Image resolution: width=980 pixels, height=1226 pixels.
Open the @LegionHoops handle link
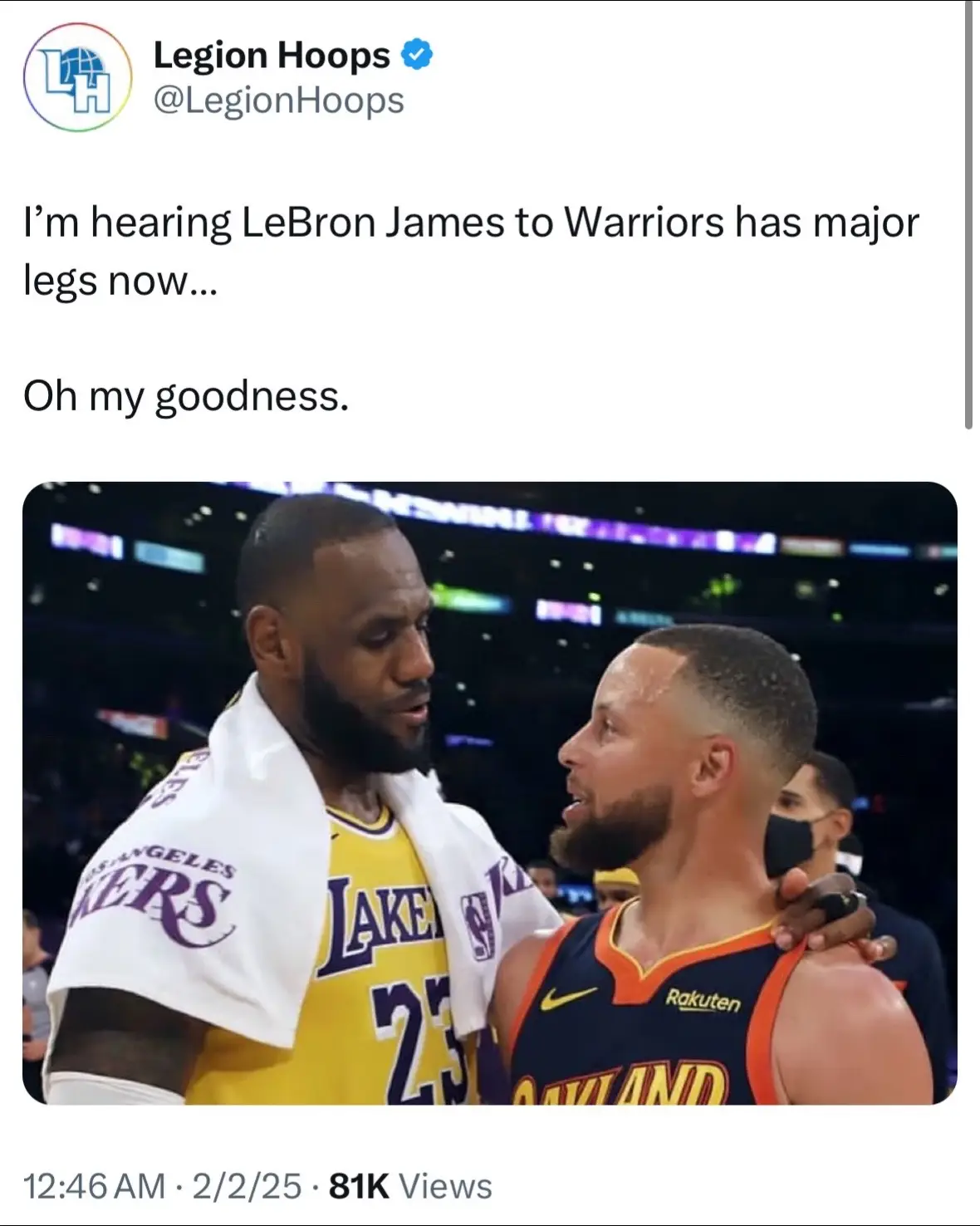[279, 101]
